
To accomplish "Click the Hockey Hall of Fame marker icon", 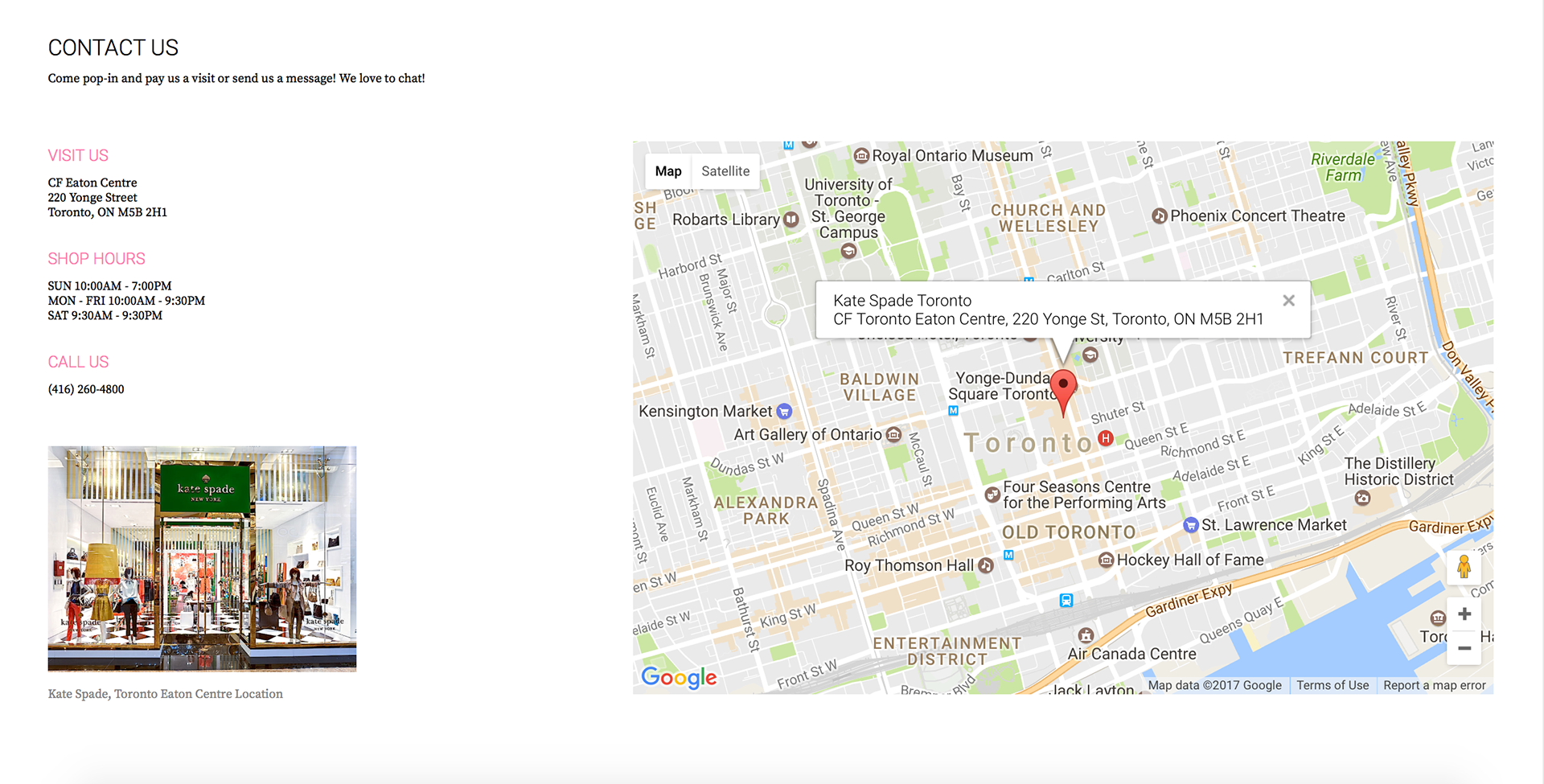I will [x=1107, y=560].
